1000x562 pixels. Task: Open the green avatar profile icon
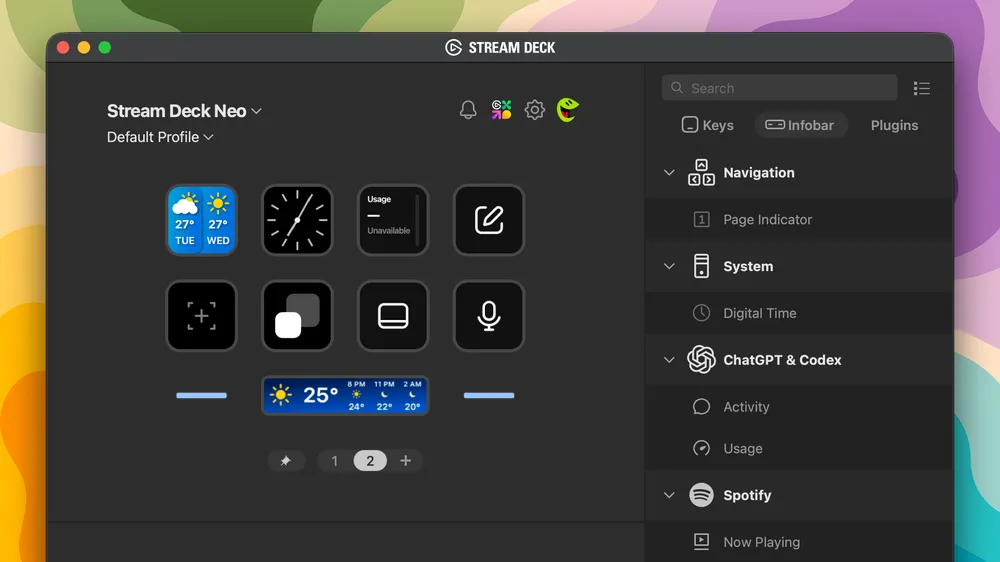point(568,110)
